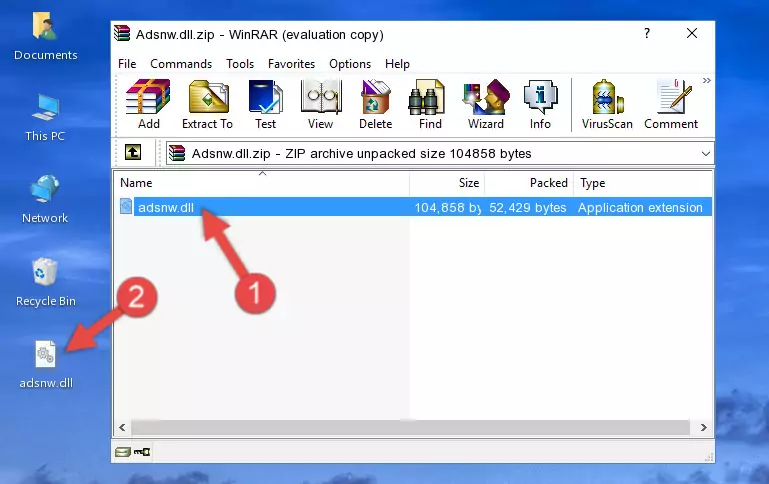Open the Favorites menu
Image resolution: width=769 pixels, height=484 pixels.
(291, 64)
